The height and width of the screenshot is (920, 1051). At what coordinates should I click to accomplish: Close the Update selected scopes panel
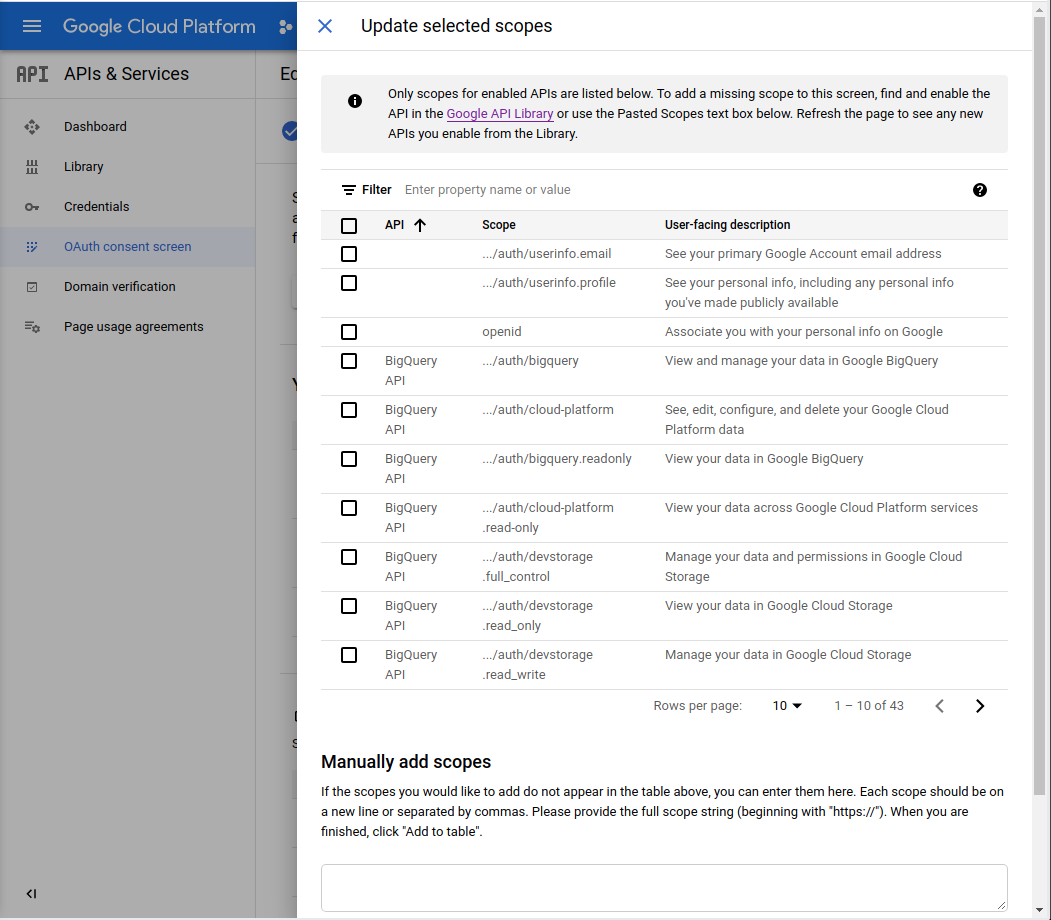pyautogui.click(x=325, y=26)
